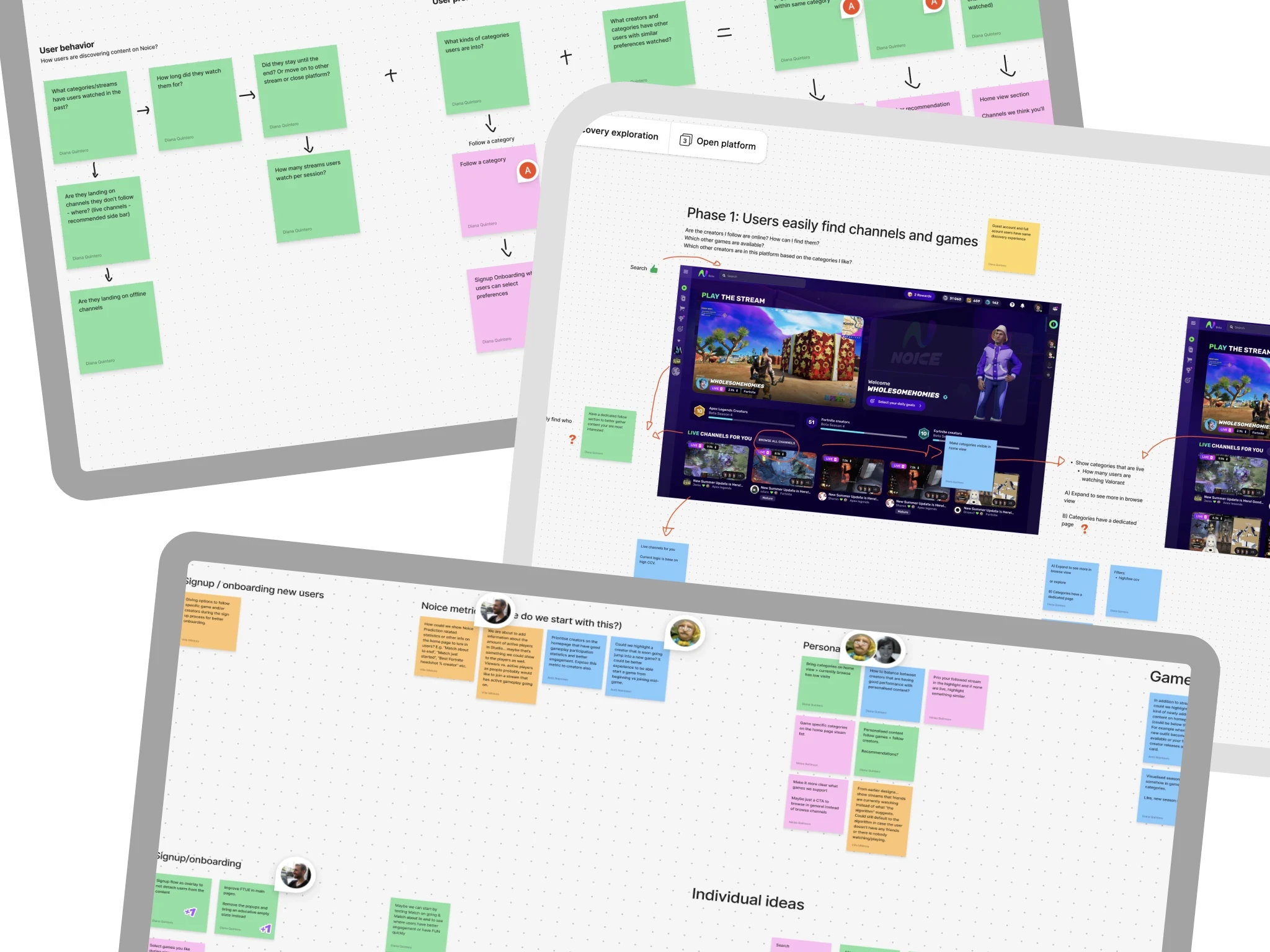The height and width of the screenshot is (952, 1270).
Task: Open the pages icon labeled 3
Action: tap(685, 140)
